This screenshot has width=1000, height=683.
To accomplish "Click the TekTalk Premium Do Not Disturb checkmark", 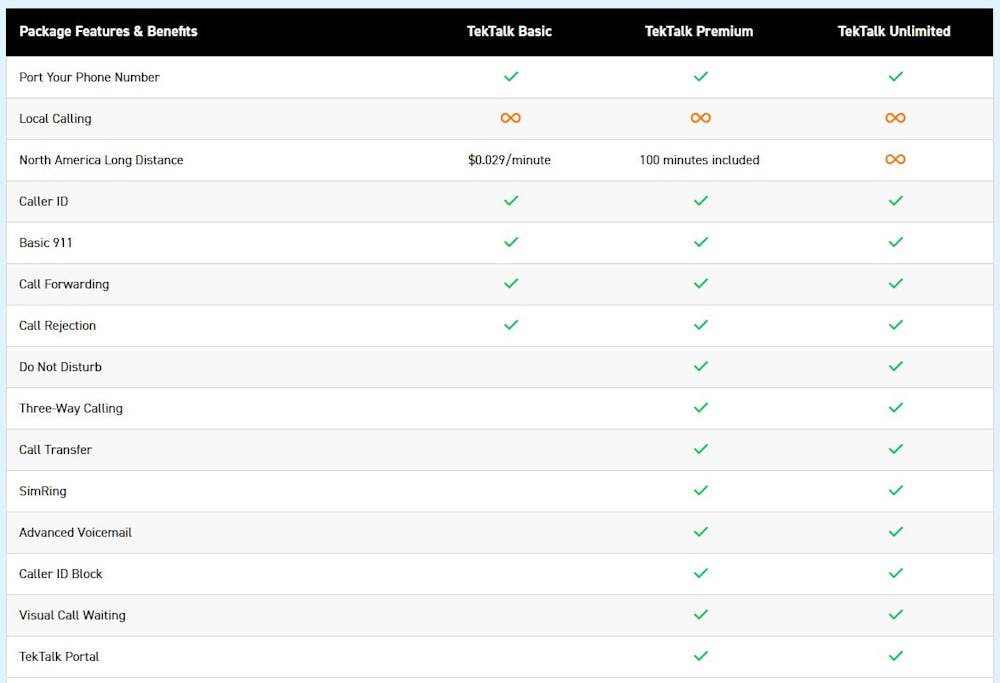I will (701, 367).
